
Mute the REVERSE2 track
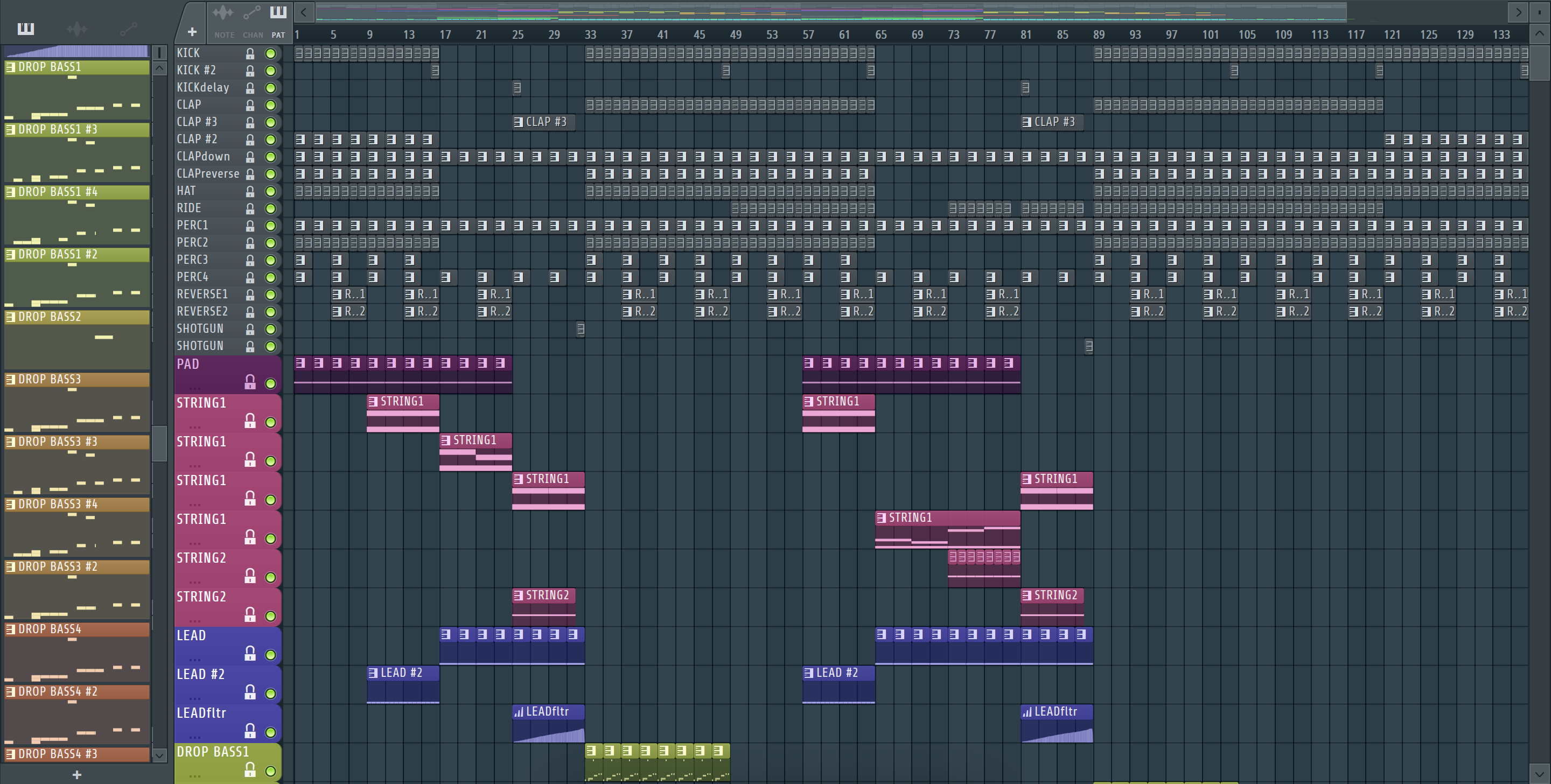pyautogui.click(x=271, y=312)
